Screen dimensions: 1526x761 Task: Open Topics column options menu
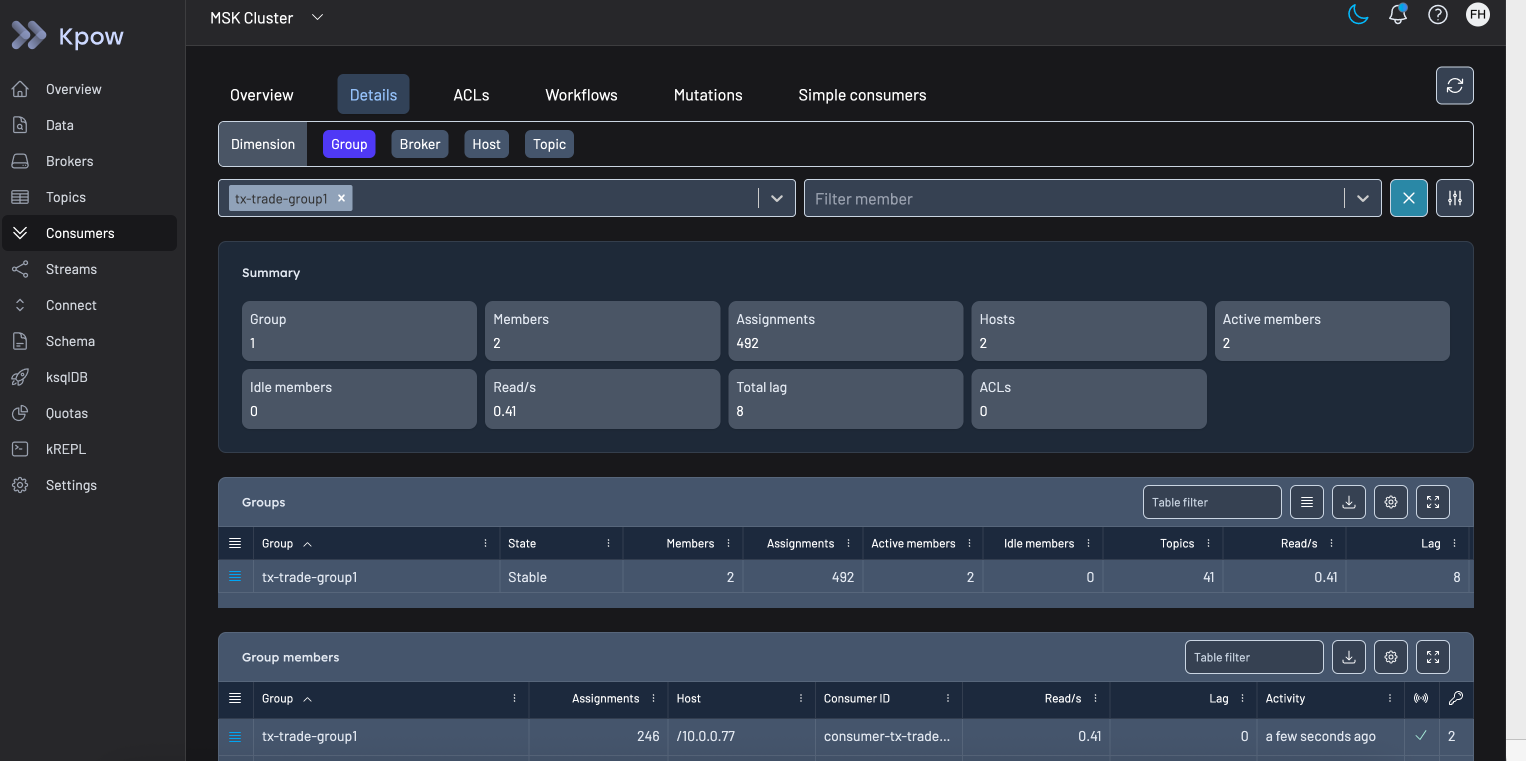click(1208, 543)
